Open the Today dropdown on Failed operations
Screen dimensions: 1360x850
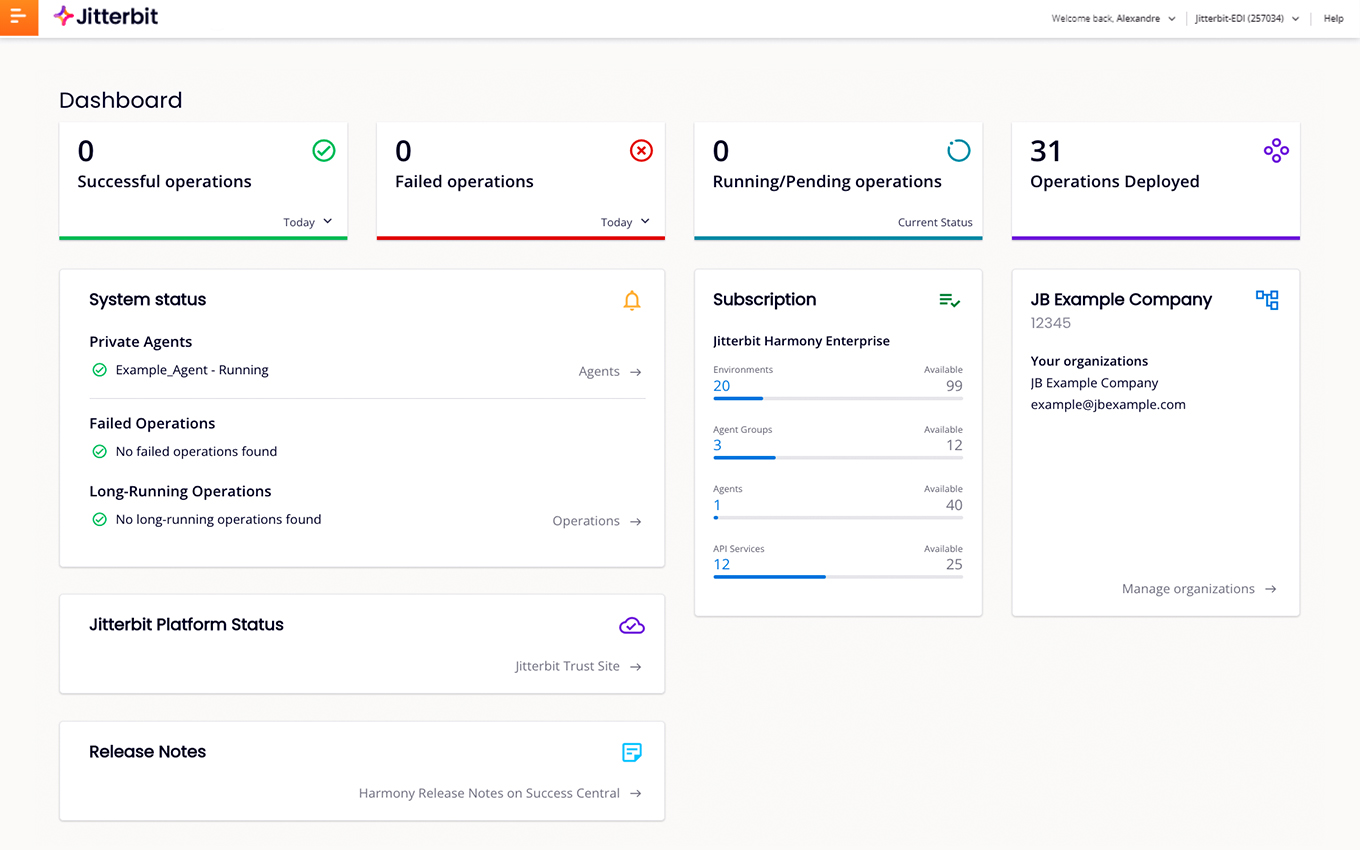(x=626, y=222)
